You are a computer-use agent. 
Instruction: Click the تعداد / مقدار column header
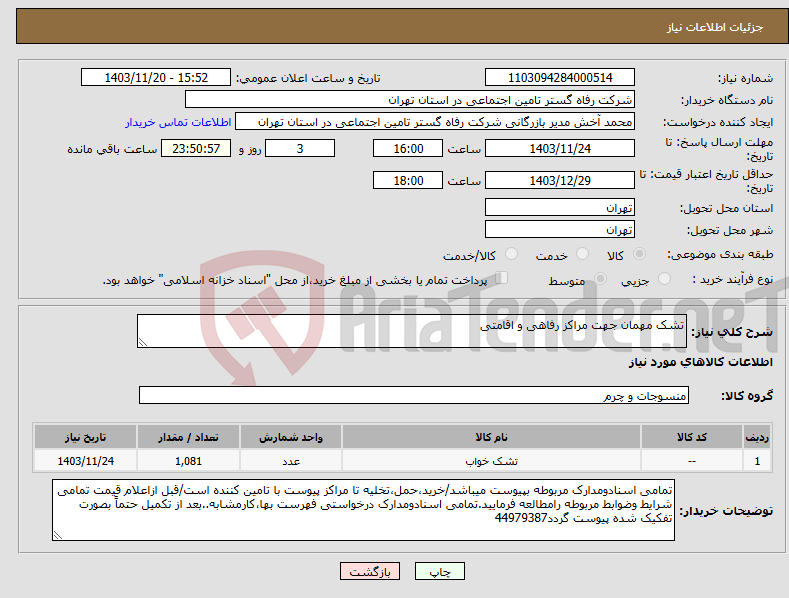(188, 437)
